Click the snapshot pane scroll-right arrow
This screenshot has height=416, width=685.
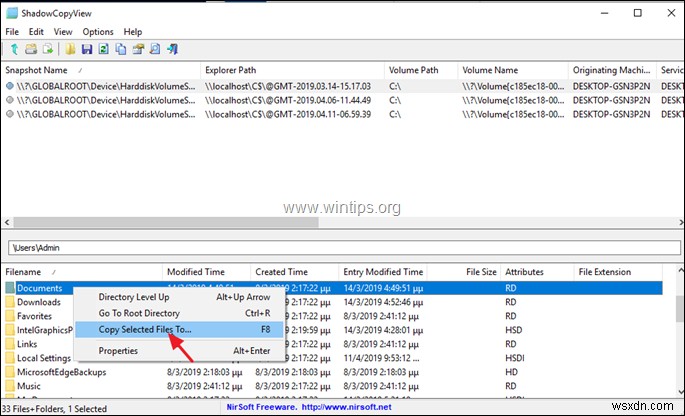681,222
